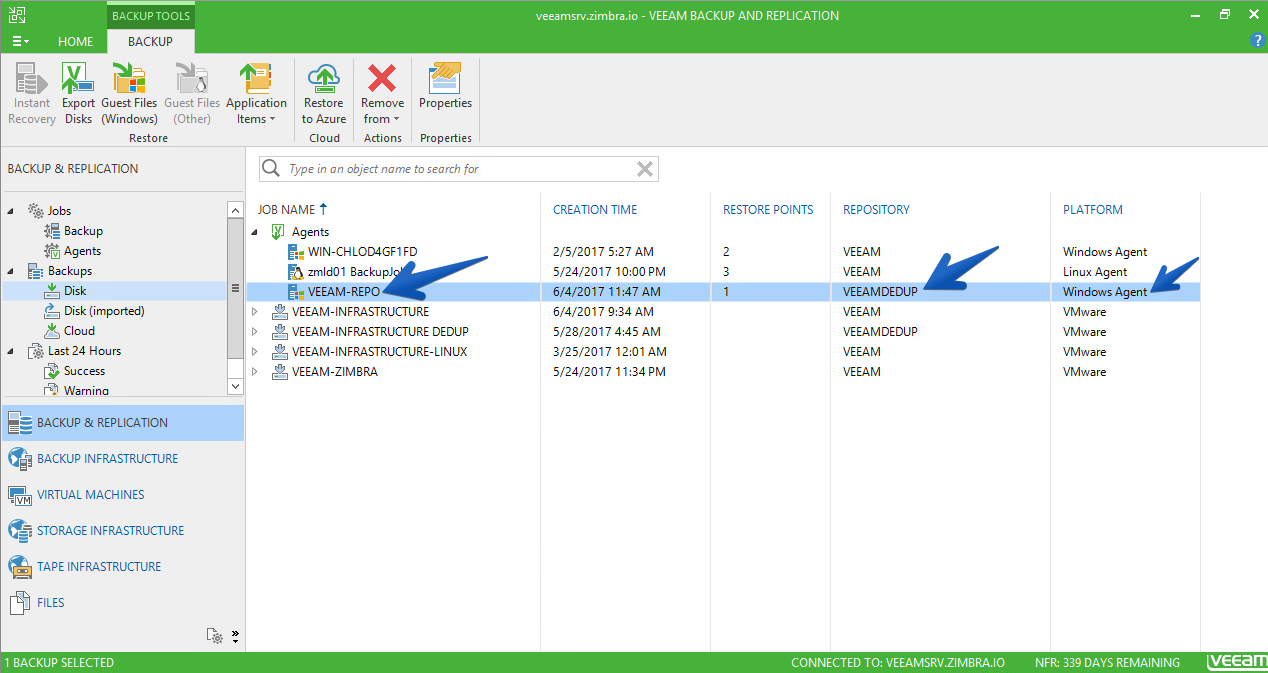Select the Warning tree item
1268x673 pixels.
point(86,390)
